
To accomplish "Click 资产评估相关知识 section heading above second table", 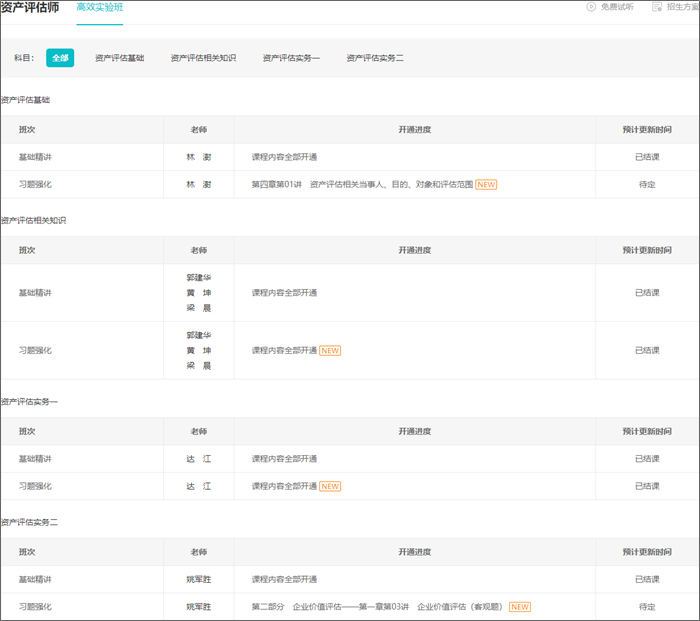I will (33, 221).
